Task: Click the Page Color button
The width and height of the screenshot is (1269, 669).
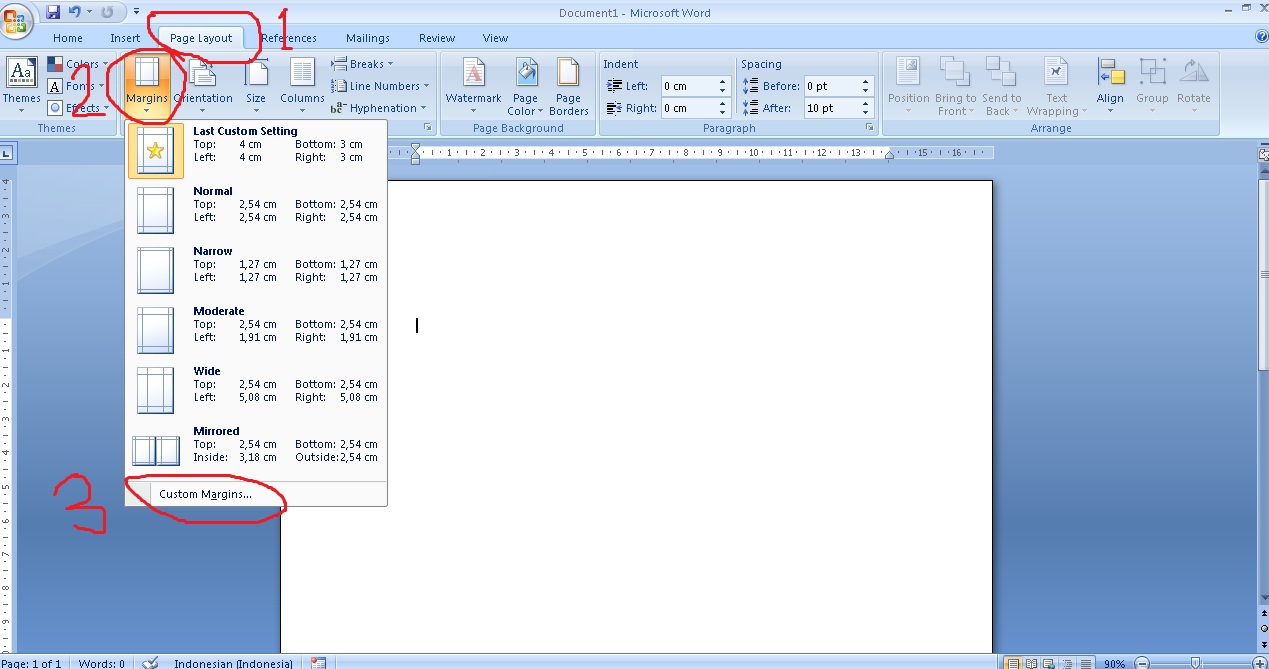Action: click(x=525, y=87)
